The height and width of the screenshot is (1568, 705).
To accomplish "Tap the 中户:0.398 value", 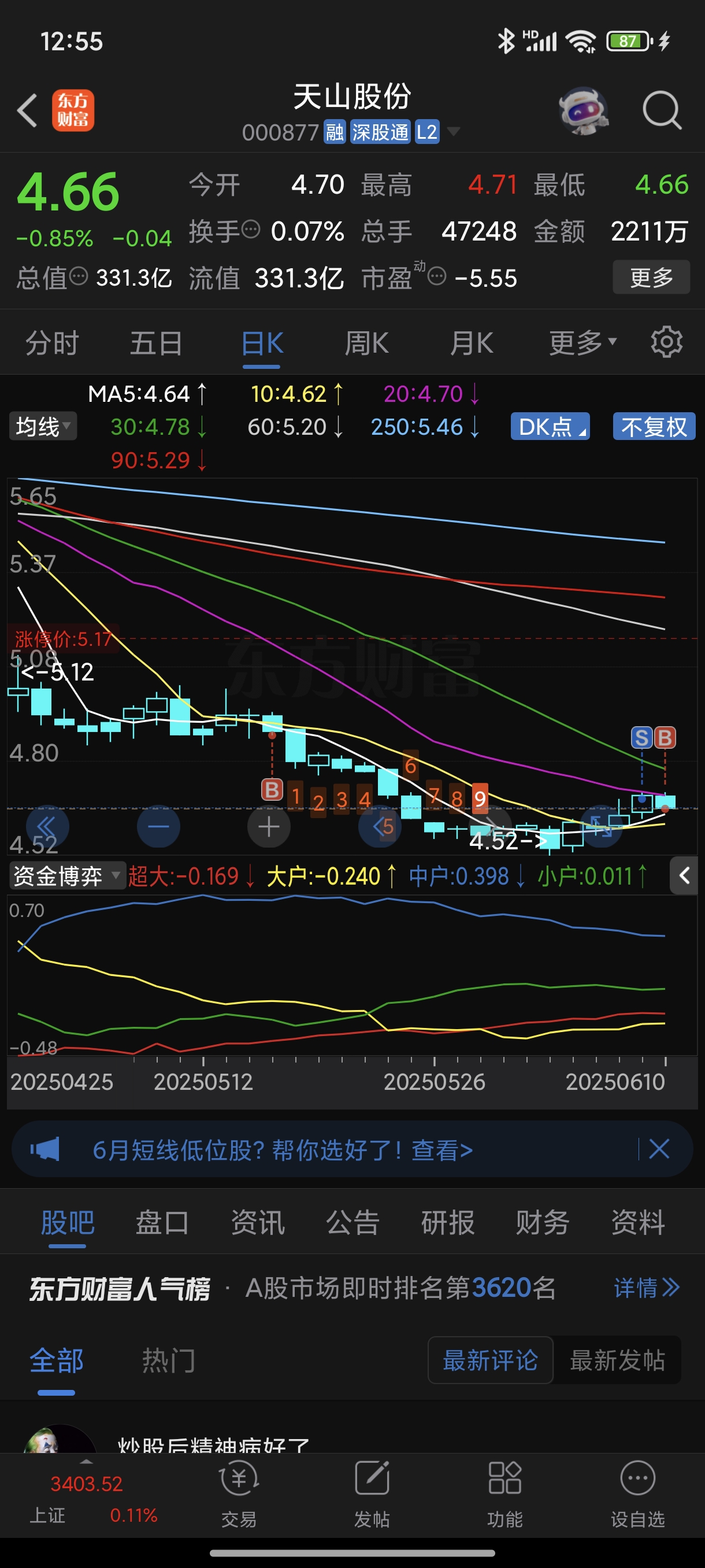I will click(466, 876).
